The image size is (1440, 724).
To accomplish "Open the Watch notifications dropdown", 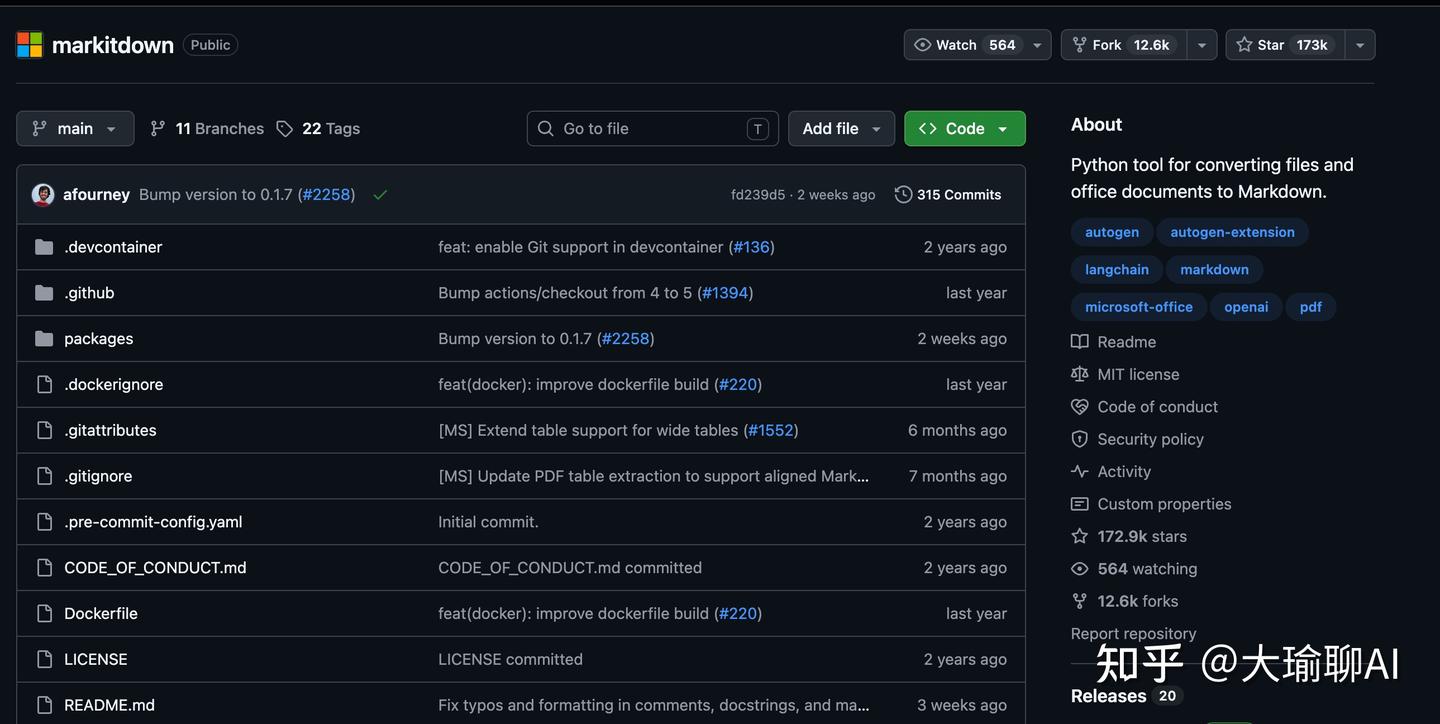I will pos(977,45).
